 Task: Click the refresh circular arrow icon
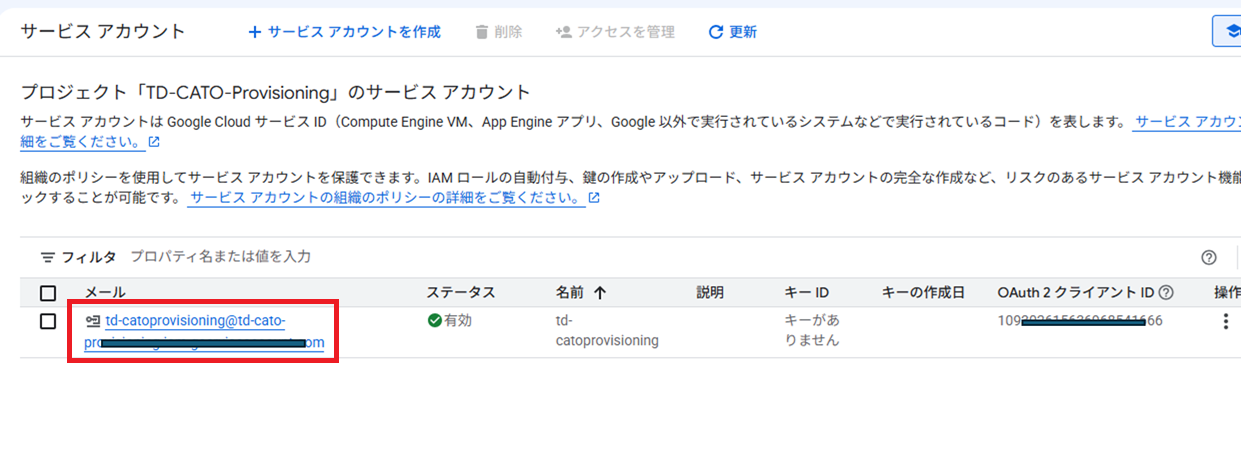pyautogui.click(x=715, y=32)
